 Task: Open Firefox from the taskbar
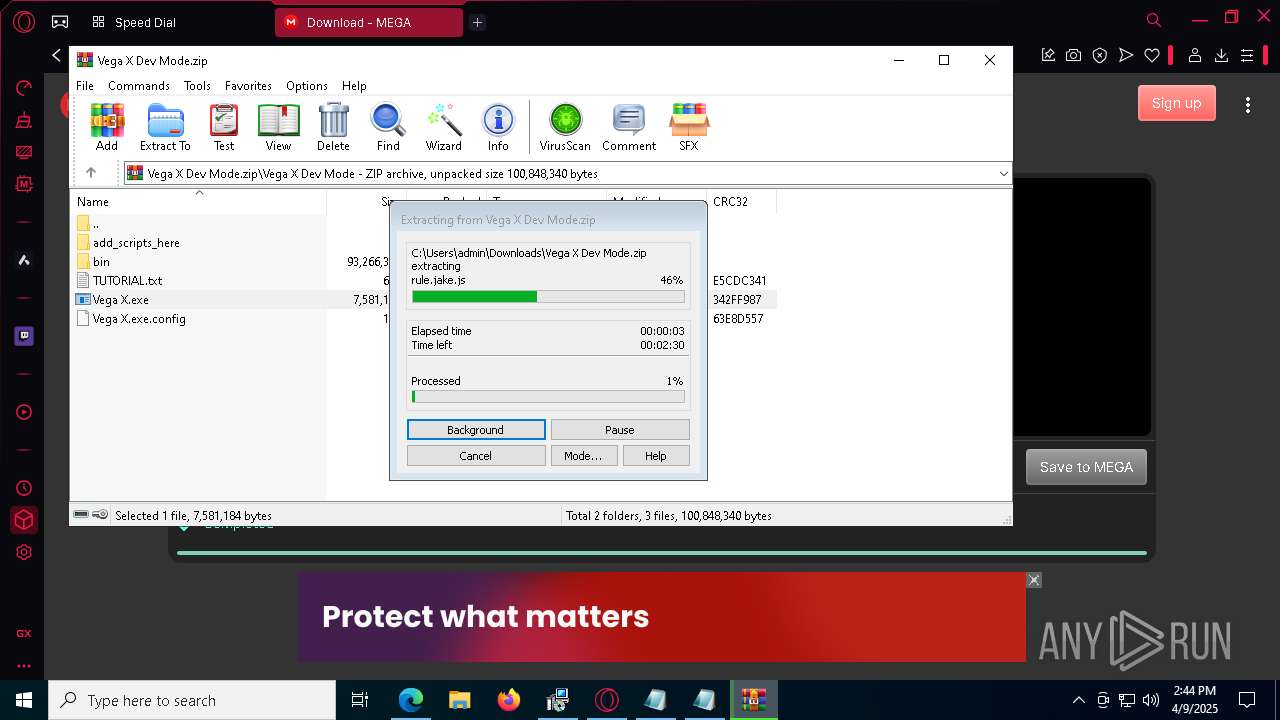[509, 700]
